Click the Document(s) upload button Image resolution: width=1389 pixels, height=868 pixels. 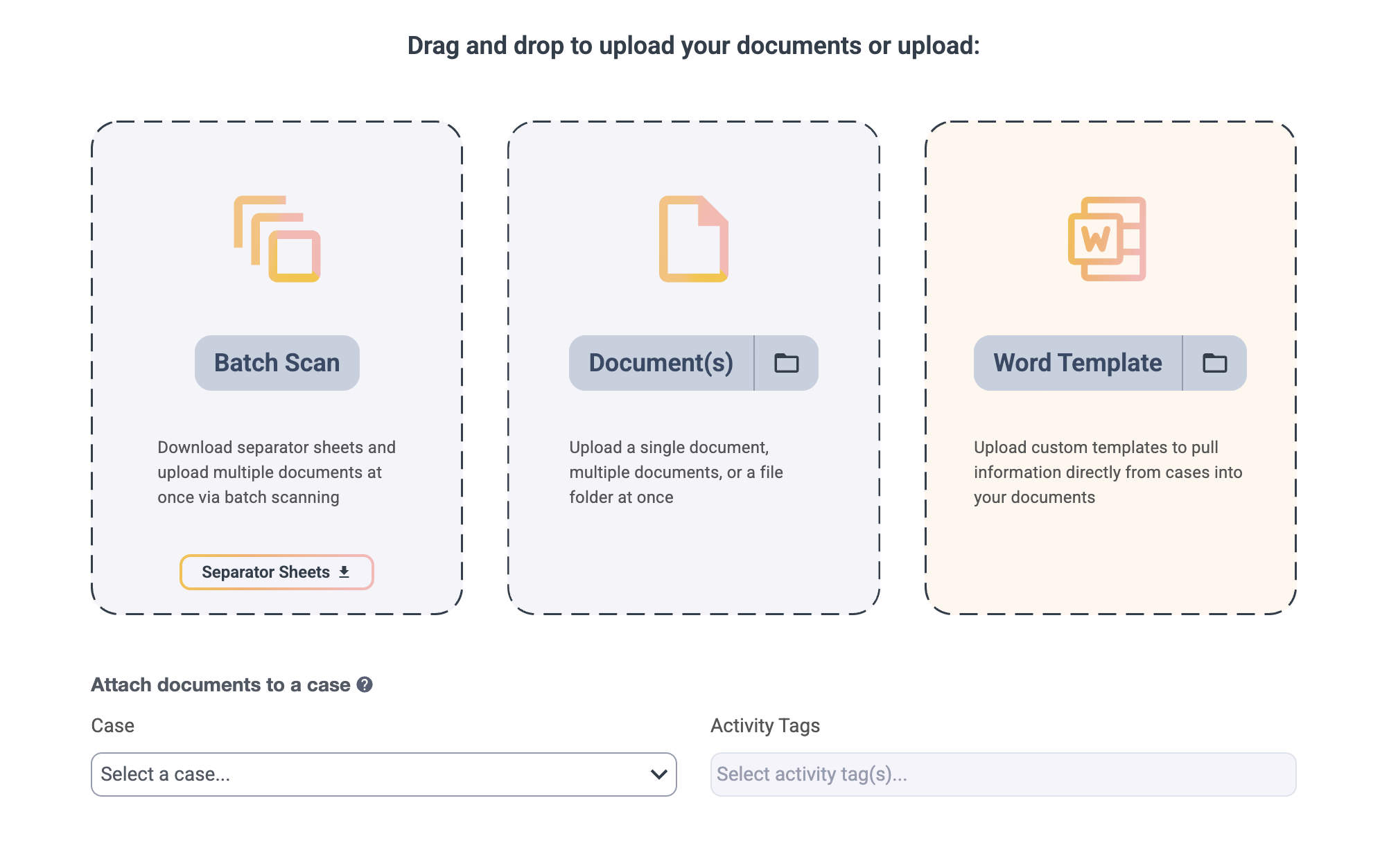point(661,363)
